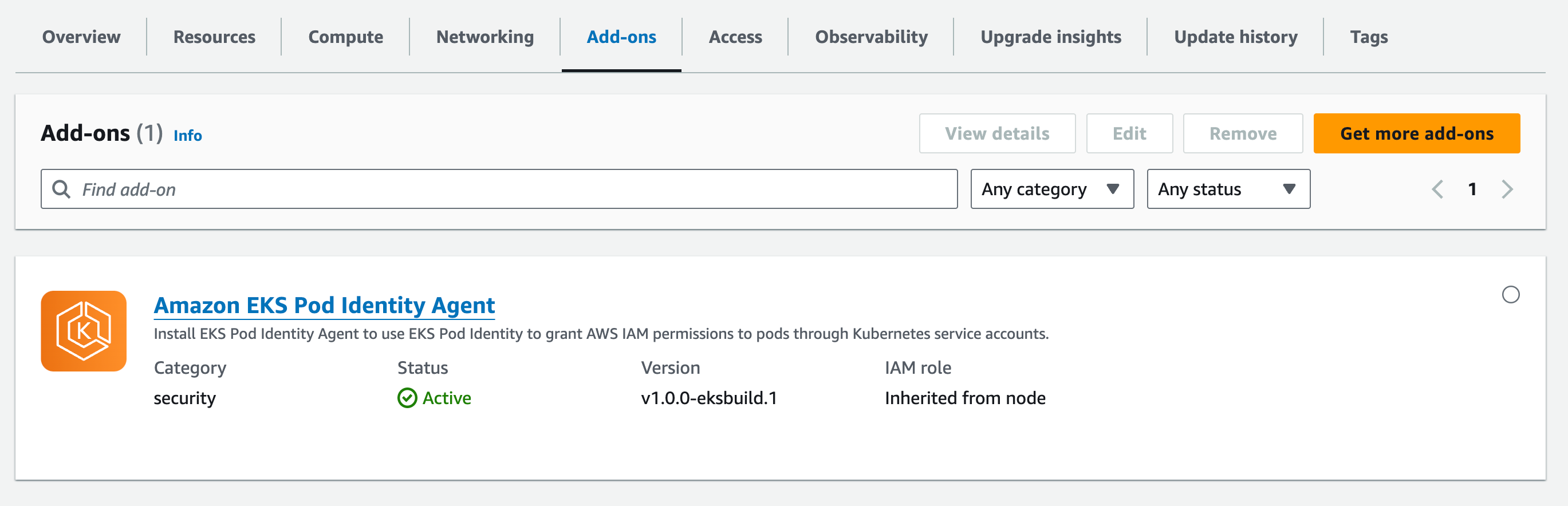
Task: Go to the Upgrade insights tab
Action: [1050, 37]
